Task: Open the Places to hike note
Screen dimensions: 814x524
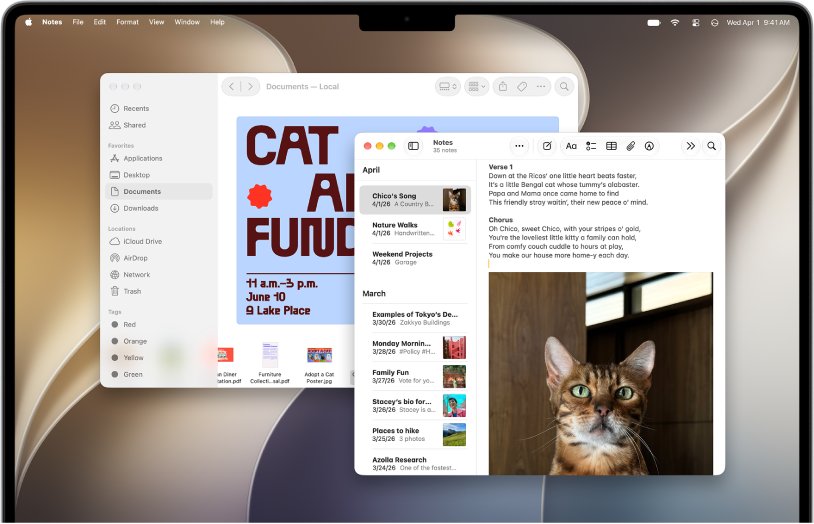Action: click(x=415, y=435)
